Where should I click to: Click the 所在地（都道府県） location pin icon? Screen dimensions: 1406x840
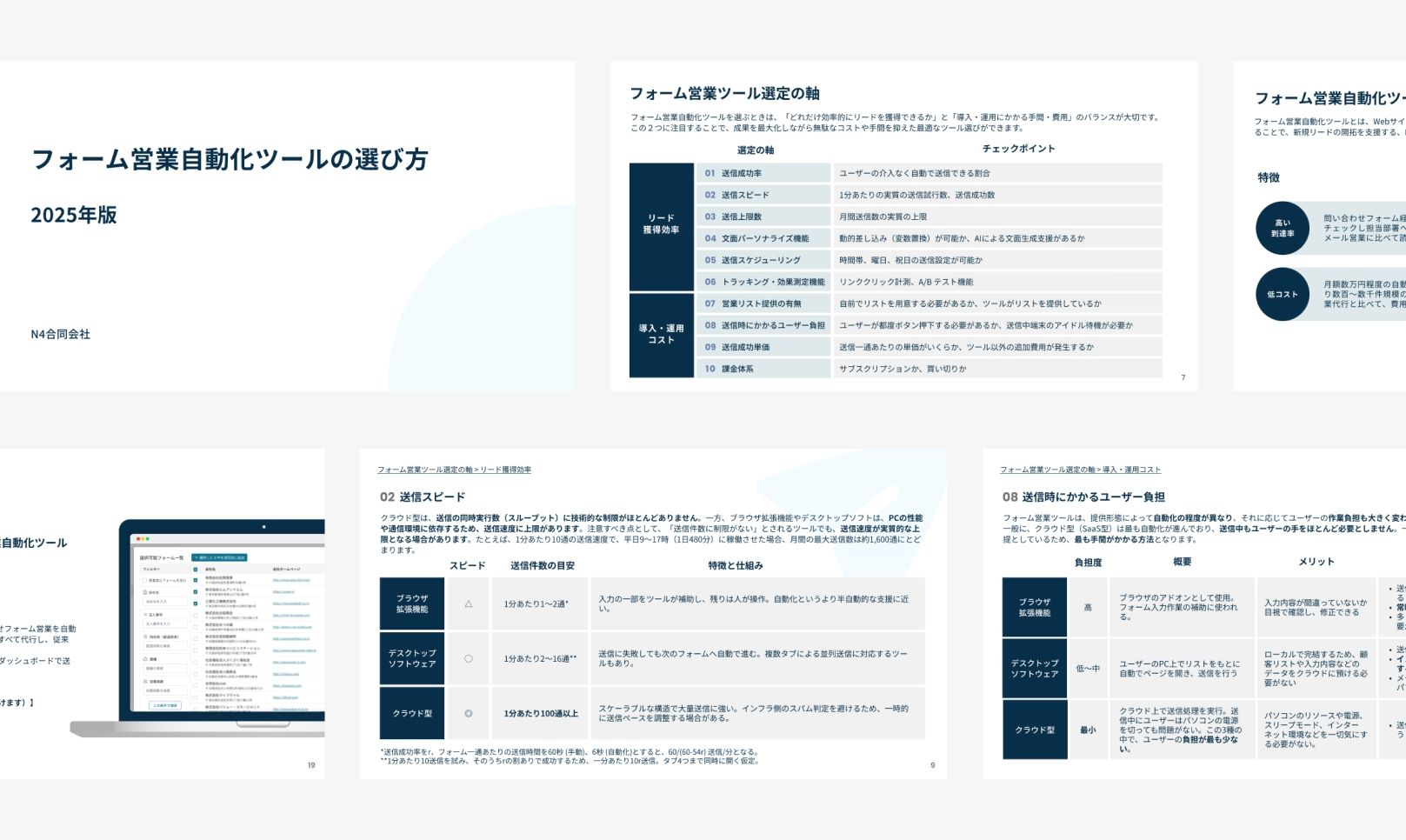(145, 637)
